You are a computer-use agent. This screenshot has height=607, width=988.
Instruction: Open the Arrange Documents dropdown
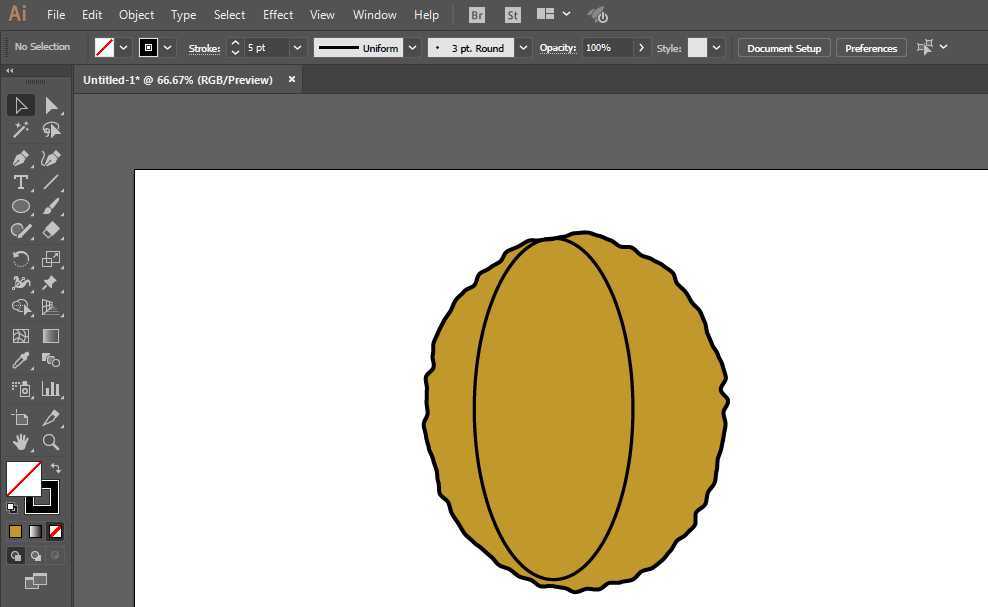[x=553, y=14]
